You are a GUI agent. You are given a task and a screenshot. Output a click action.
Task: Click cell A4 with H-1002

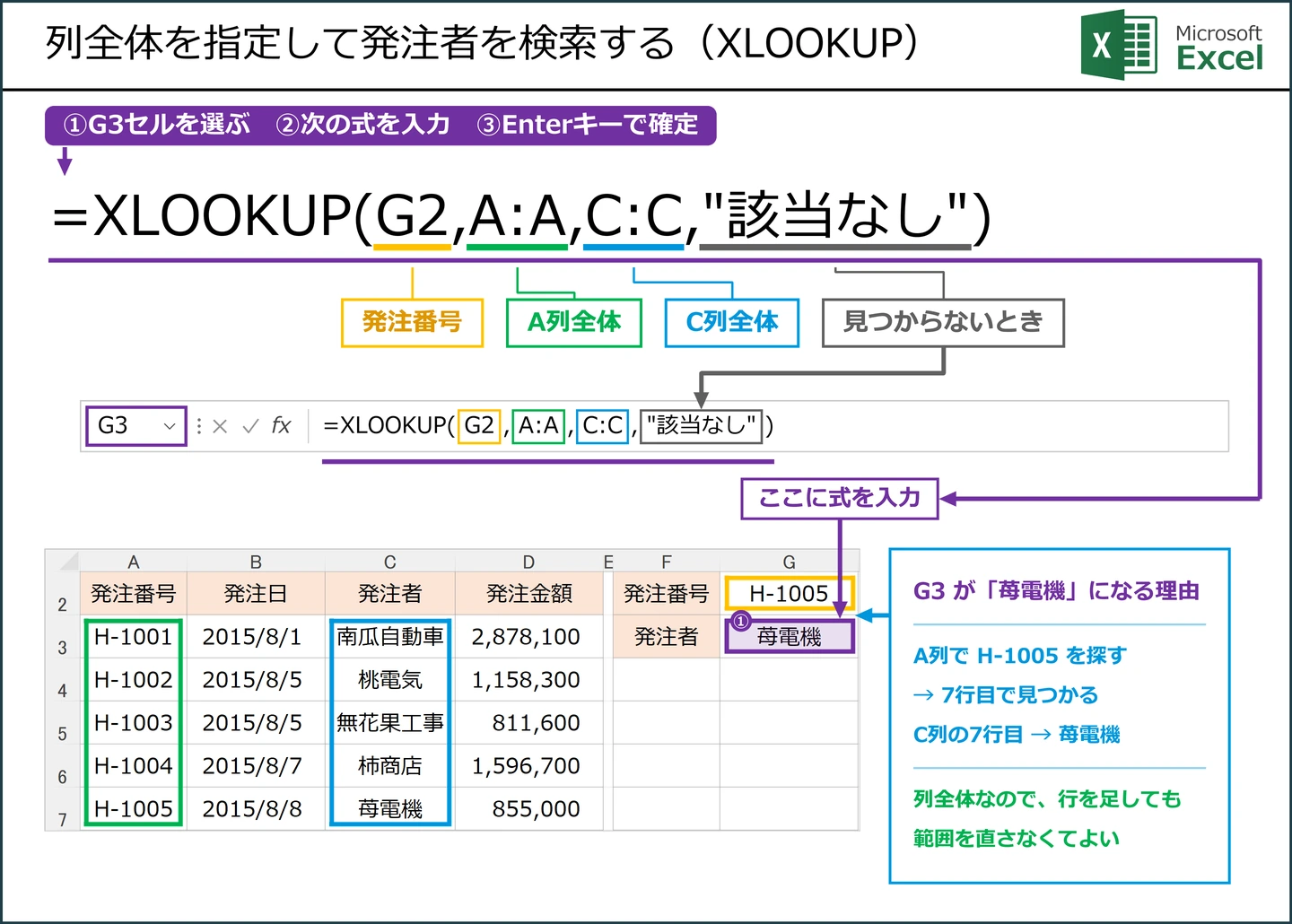pyautogui.click(x=134, y=680)
